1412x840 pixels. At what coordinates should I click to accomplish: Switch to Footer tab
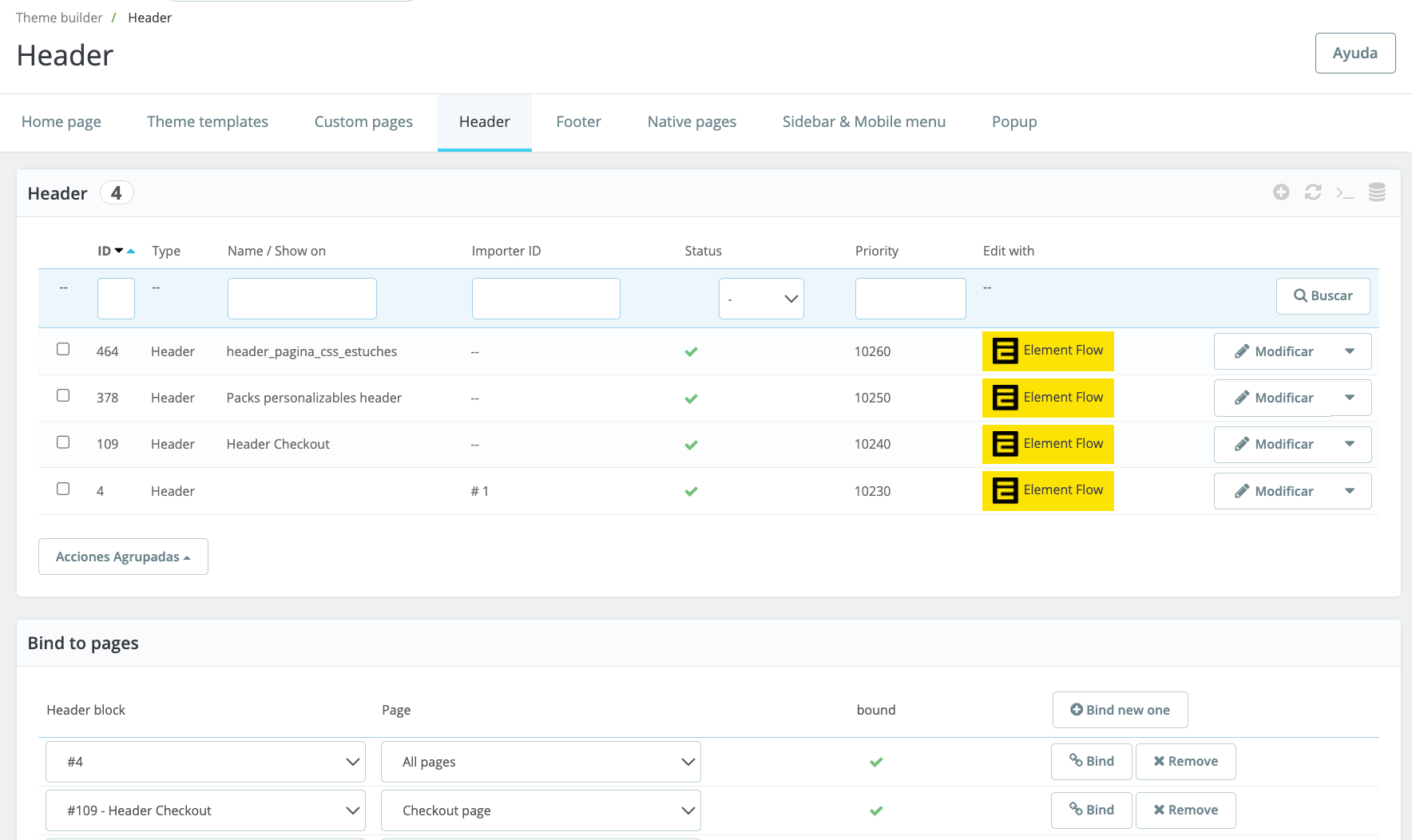(x=579, y=122)
